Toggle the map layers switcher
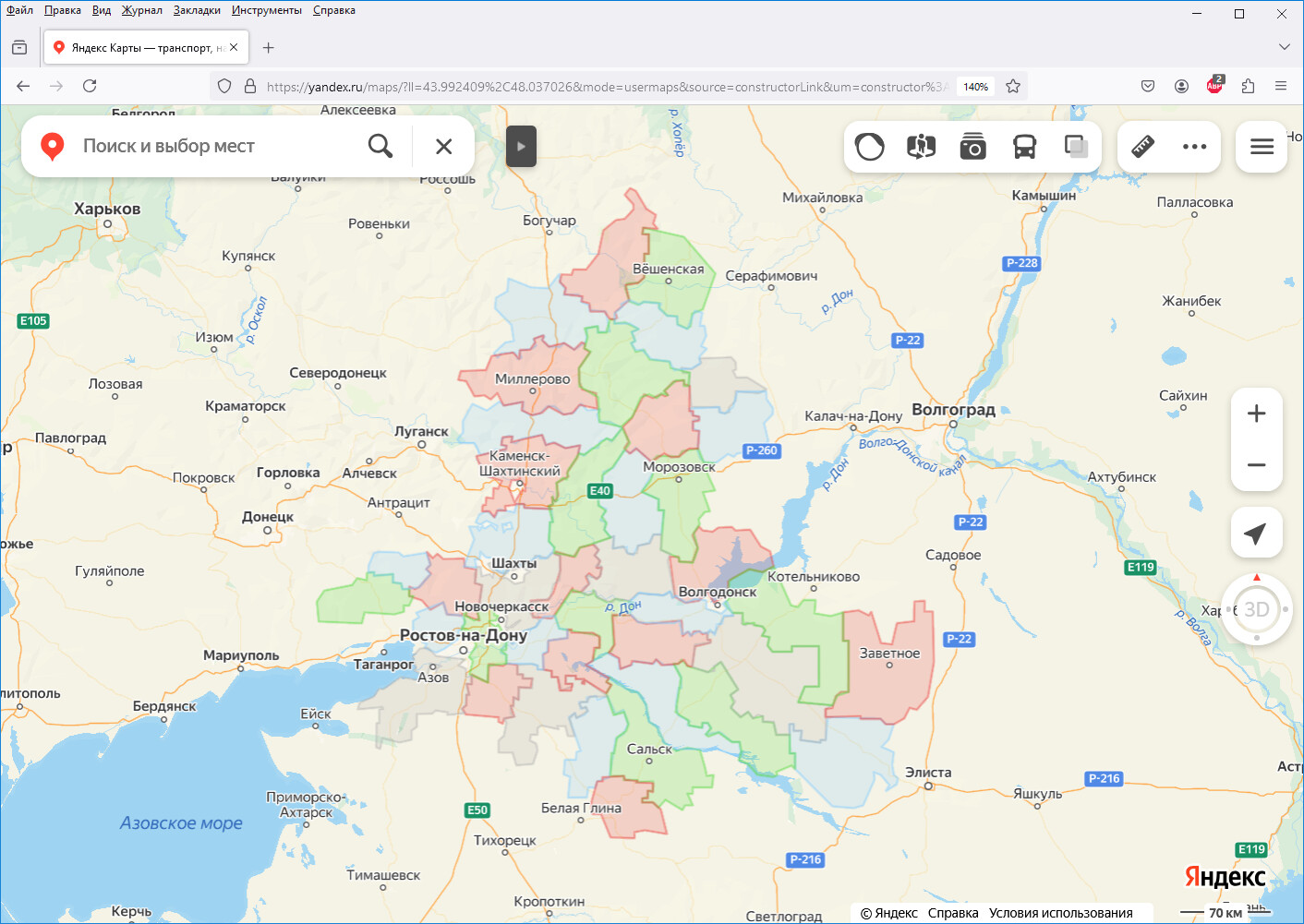The width and height of the screenshot is (1304, 924). point(1076,147)
